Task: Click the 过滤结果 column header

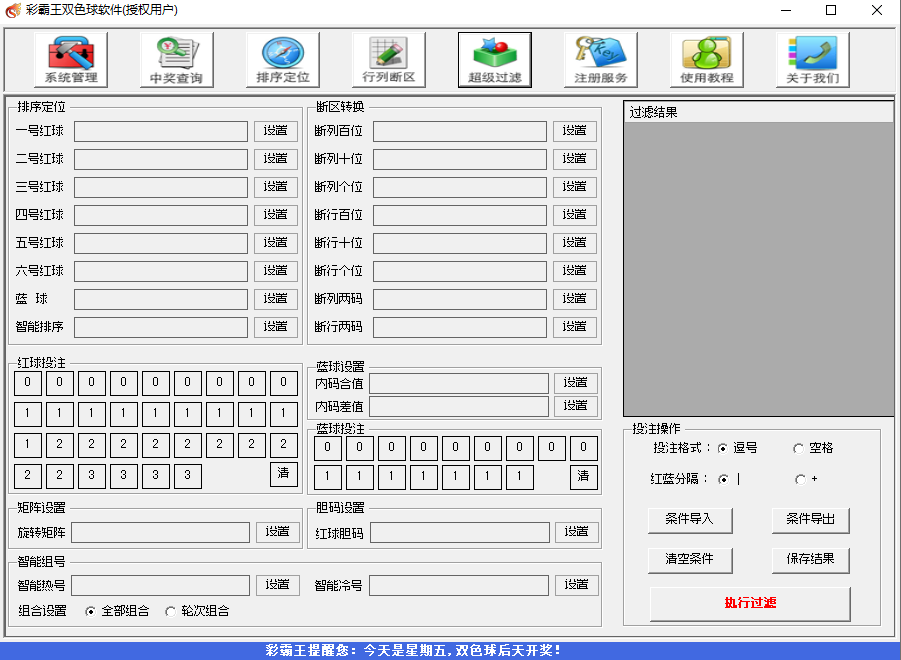Action: pyautogui.click(x=758, y=112)
